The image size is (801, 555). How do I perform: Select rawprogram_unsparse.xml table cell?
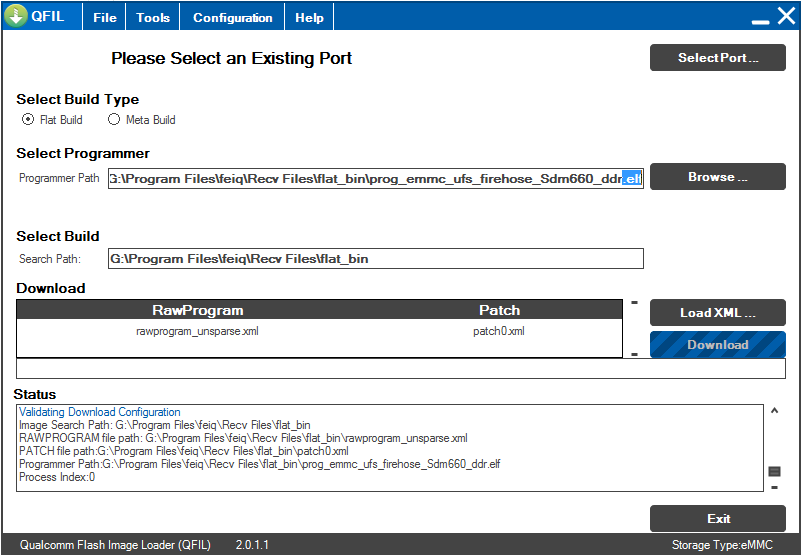[x=197, y=331]
